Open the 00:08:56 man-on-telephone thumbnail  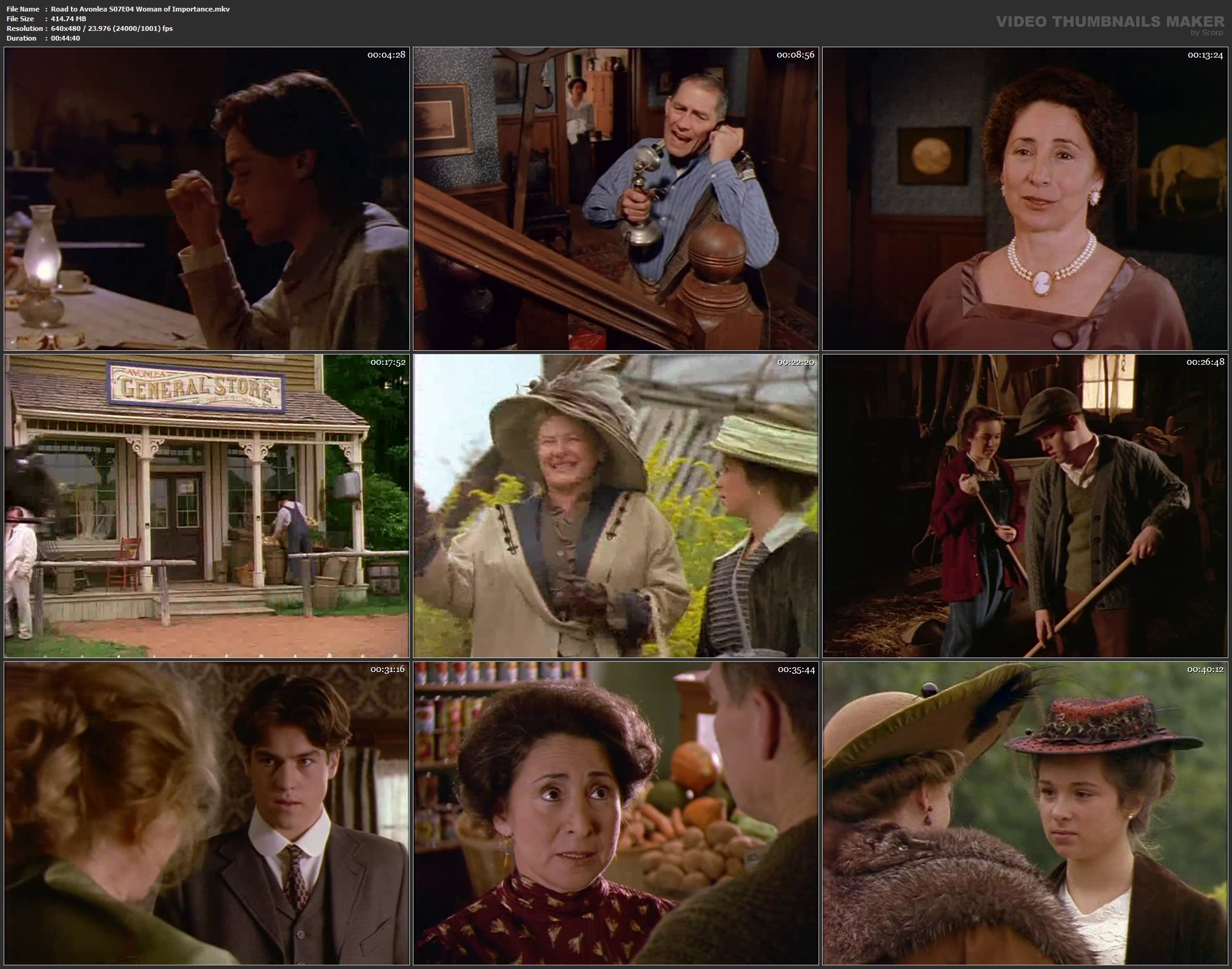(615, 199)
